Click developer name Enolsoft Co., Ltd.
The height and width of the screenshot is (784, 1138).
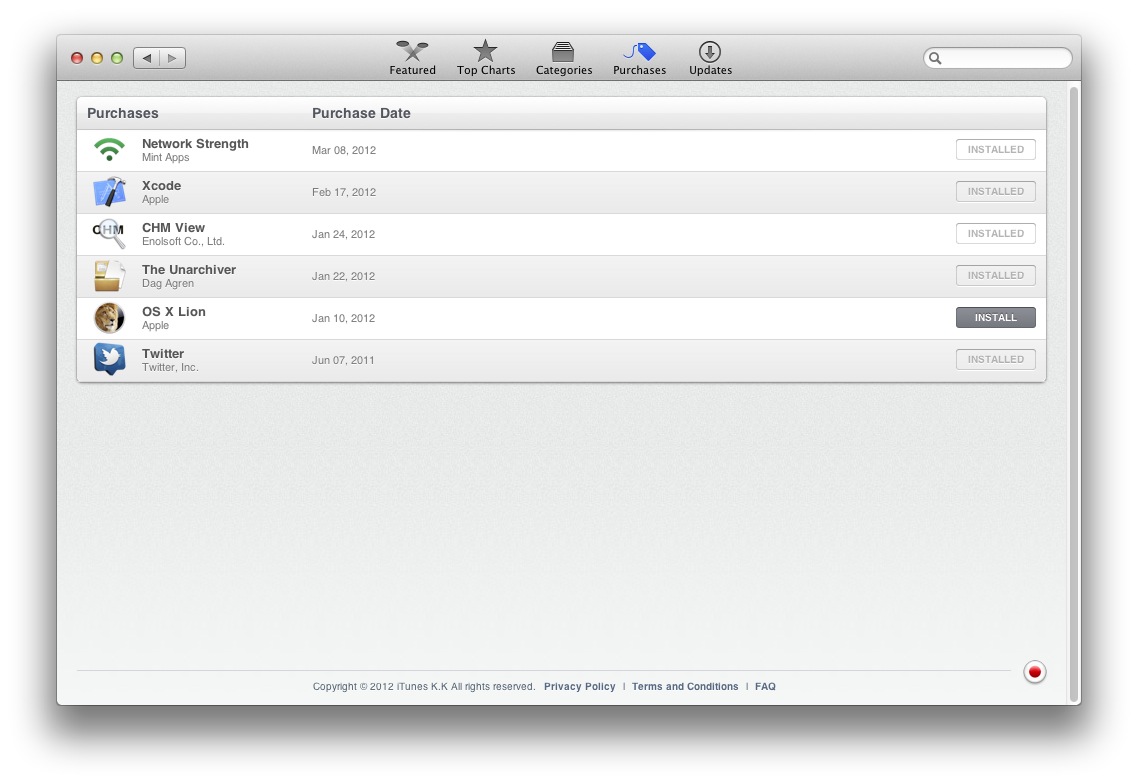pos(183,242)
